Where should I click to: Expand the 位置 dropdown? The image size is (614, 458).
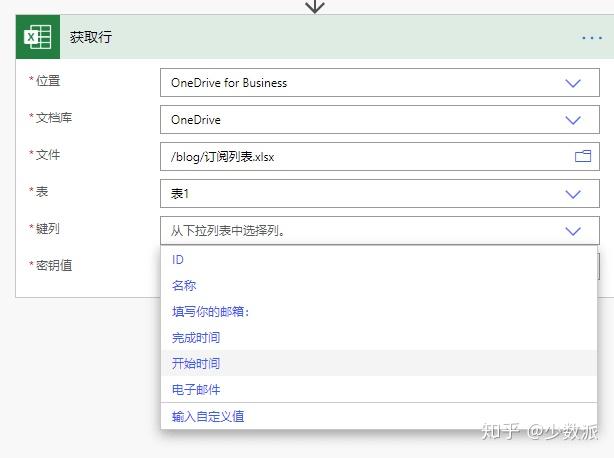coord(573,83)
